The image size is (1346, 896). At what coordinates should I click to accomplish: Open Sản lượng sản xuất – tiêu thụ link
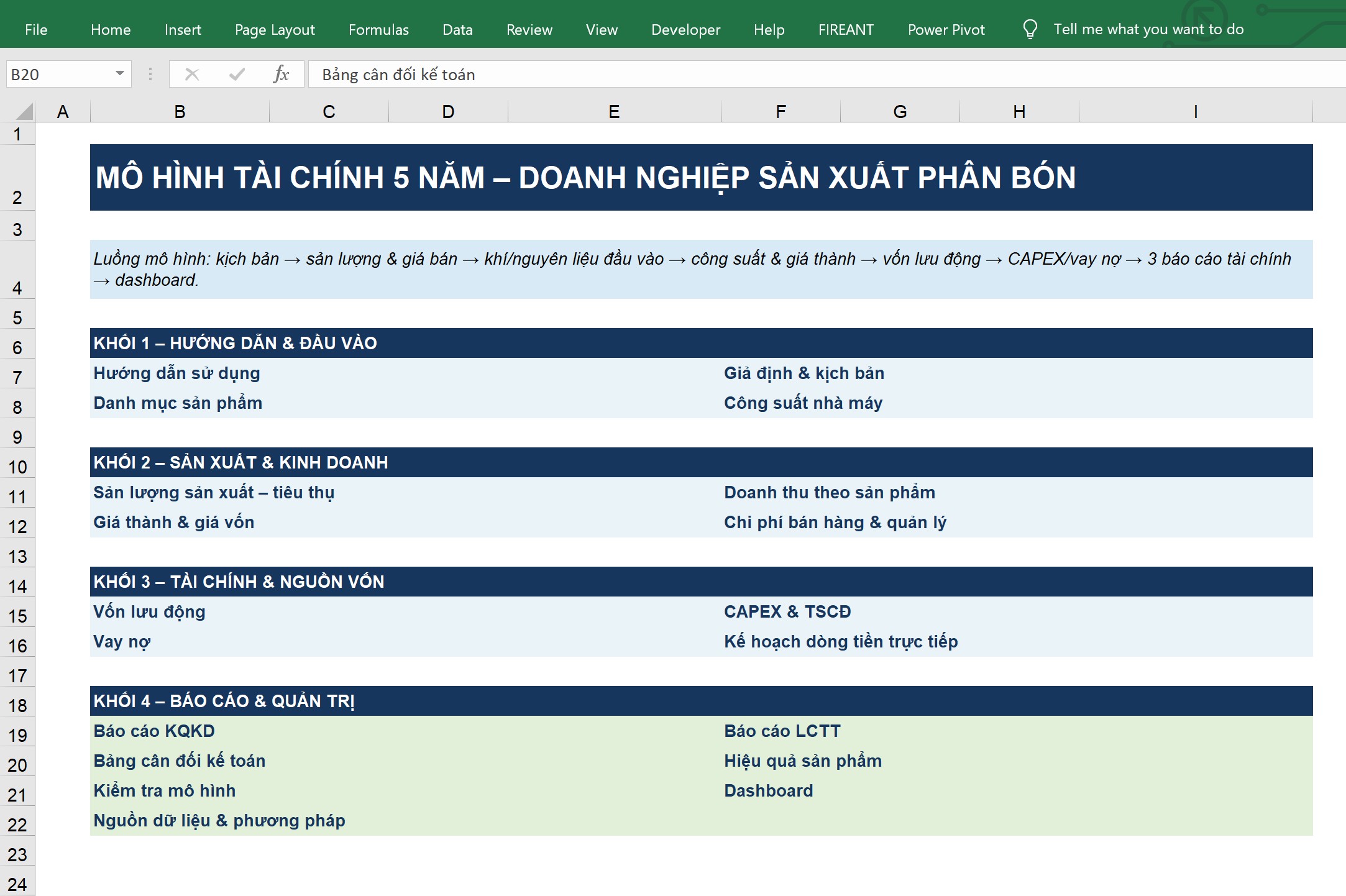(214, 493)
